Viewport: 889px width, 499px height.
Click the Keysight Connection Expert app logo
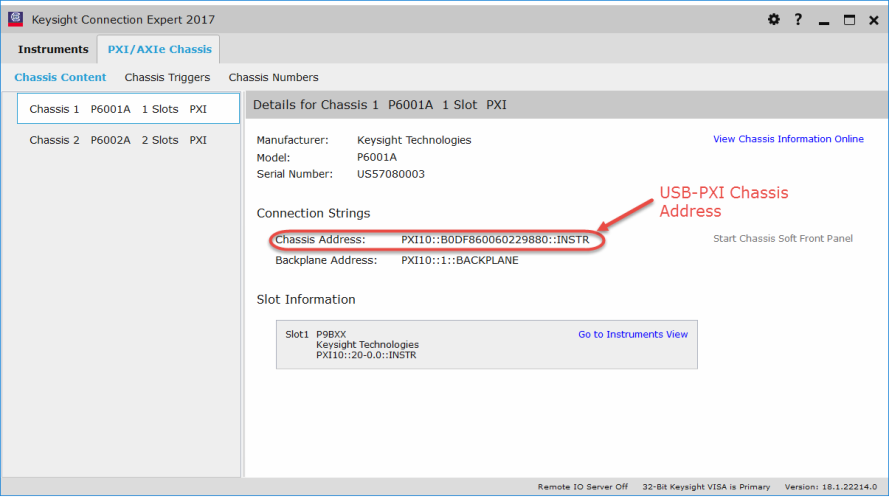coord(16,19)
